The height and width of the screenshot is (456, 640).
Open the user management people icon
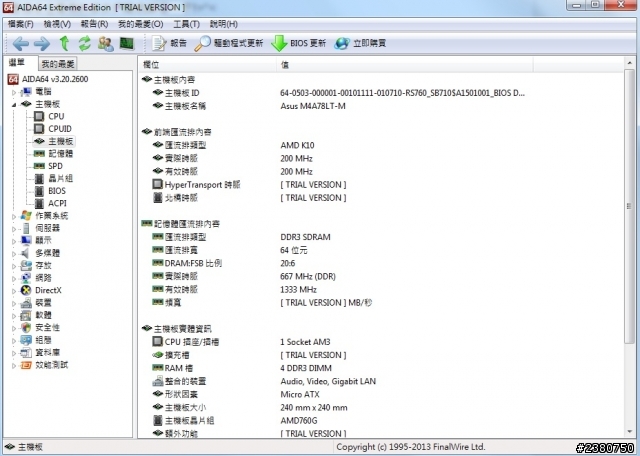106,43
